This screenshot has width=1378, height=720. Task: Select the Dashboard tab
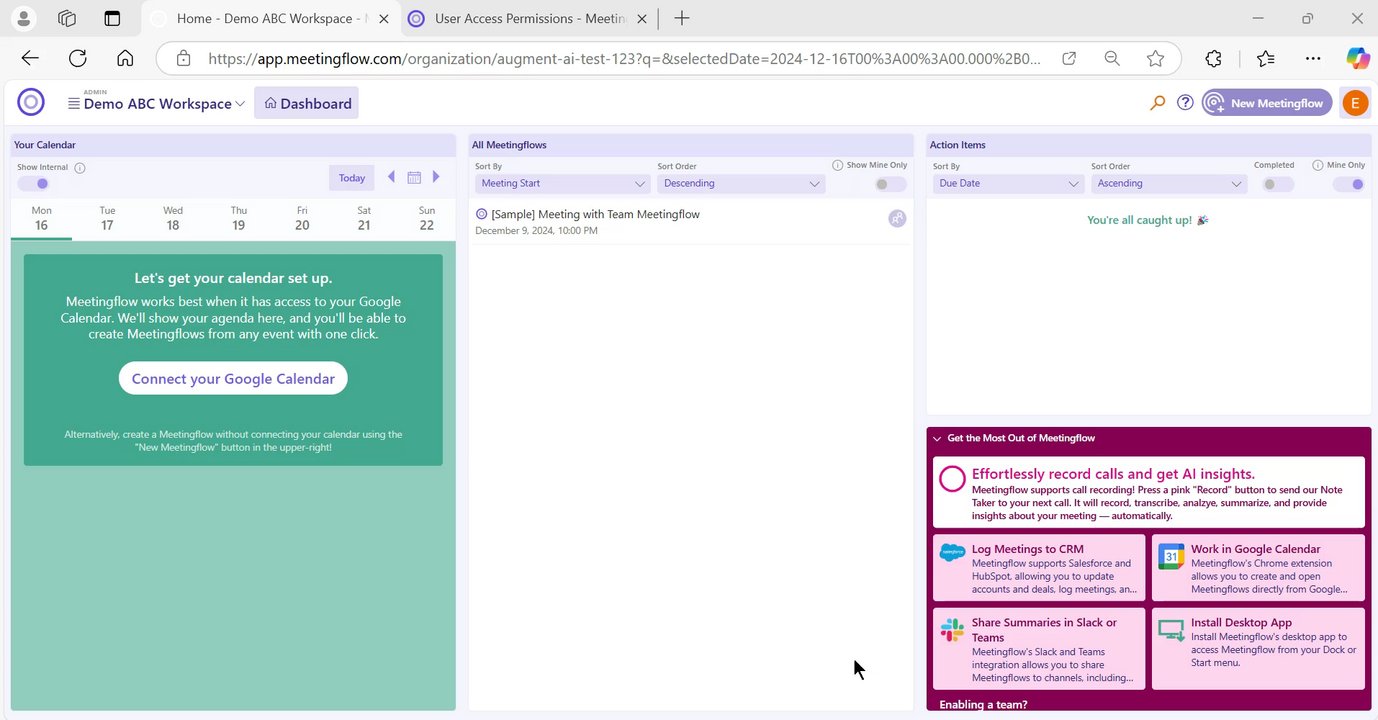(x=307, y=103)
